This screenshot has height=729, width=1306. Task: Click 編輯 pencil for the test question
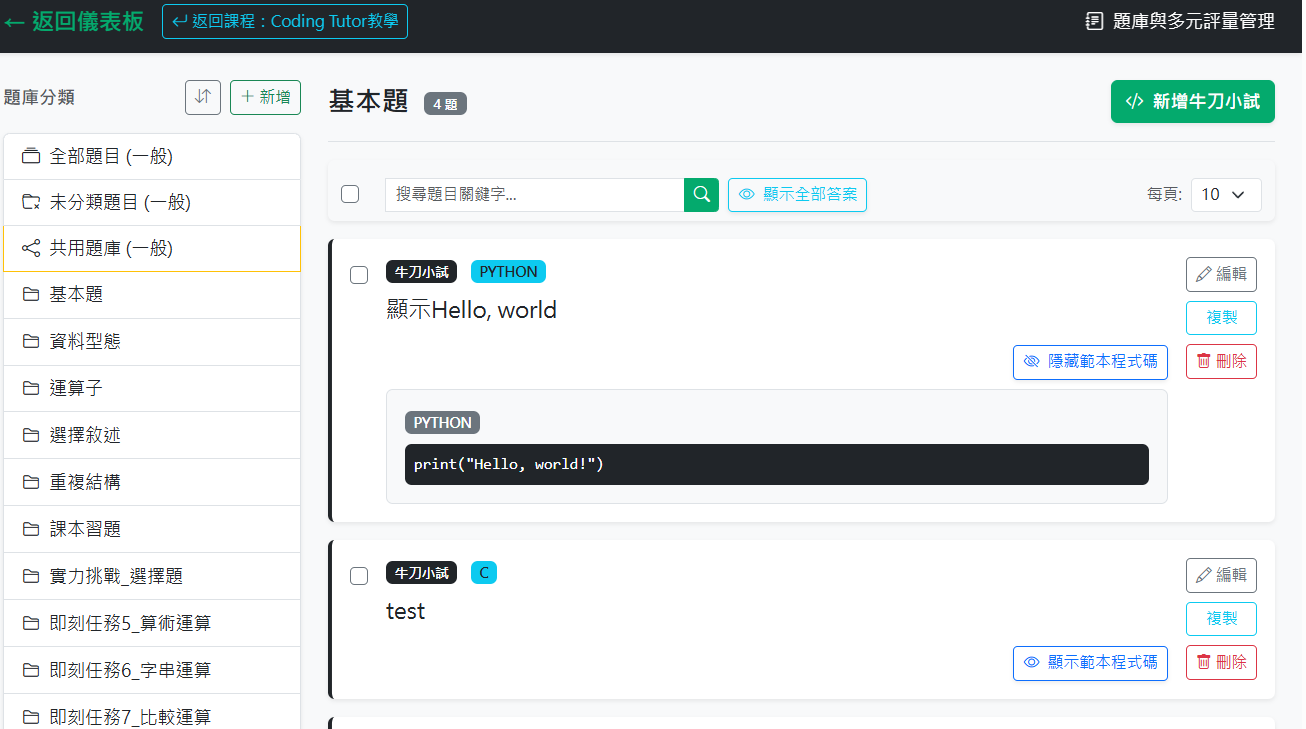point(1221,575)
